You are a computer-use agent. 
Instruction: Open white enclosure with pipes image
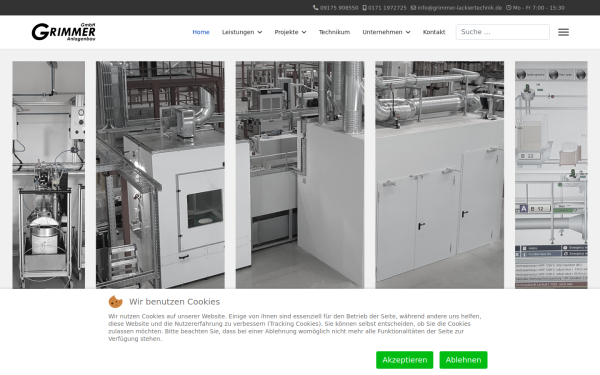300,174
